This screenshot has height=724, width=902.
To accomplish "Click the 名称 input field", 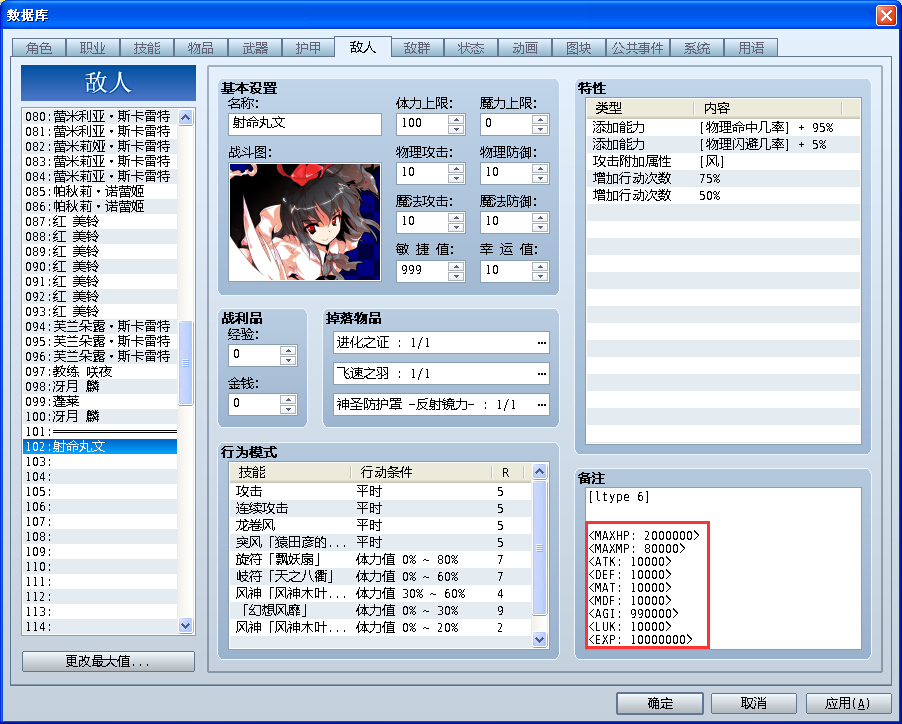I will pyautogui.click(x=305, y=124).
